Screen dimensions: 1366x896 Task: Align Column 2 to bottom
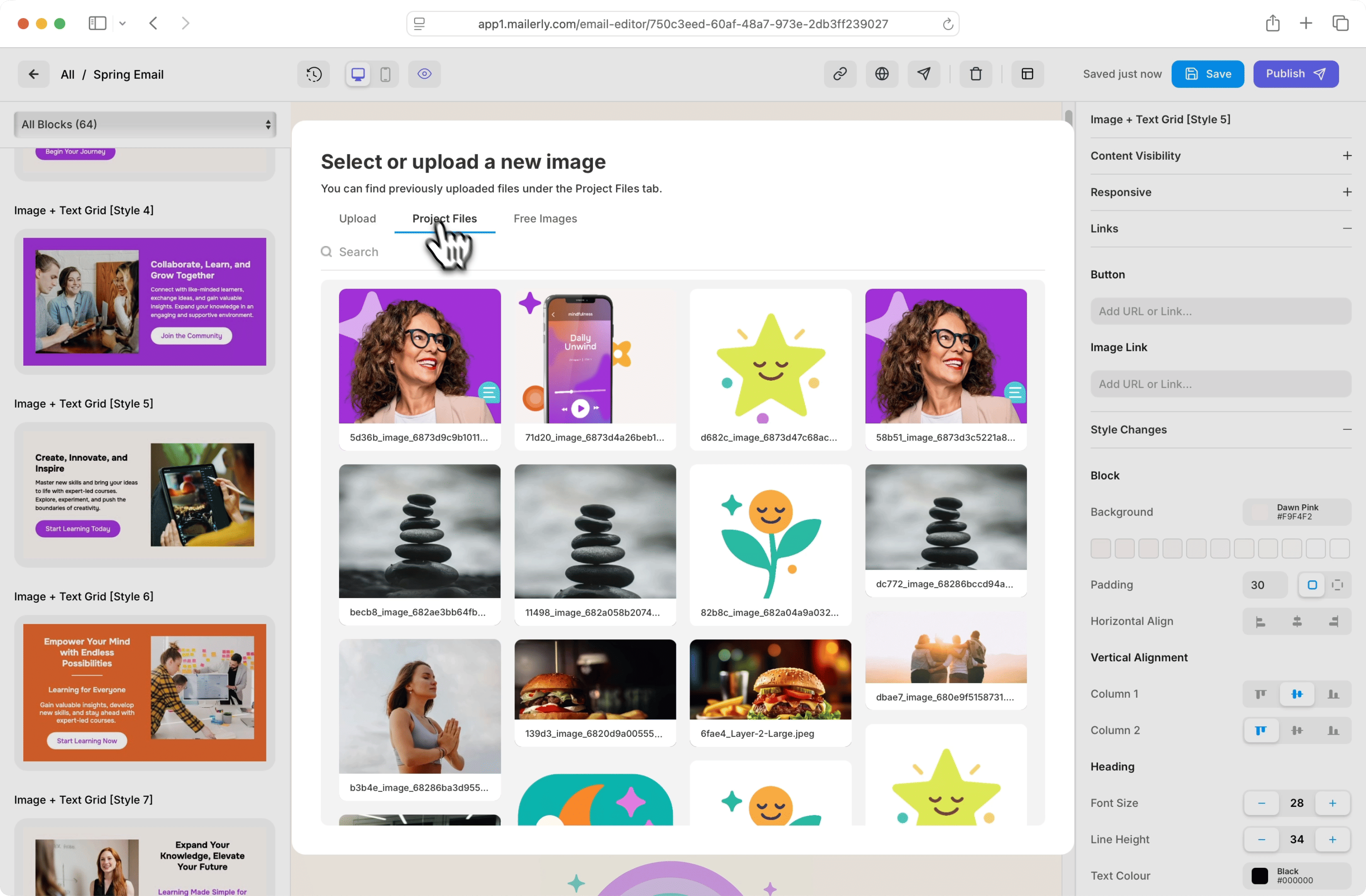pos(1333,730)
